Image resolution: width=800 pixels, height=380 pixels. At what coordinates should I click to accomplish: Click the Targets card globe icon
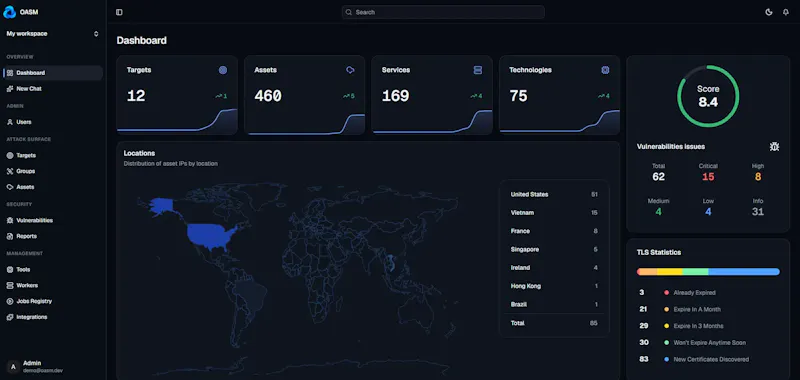pyautogui.click(x=223, y=70)
